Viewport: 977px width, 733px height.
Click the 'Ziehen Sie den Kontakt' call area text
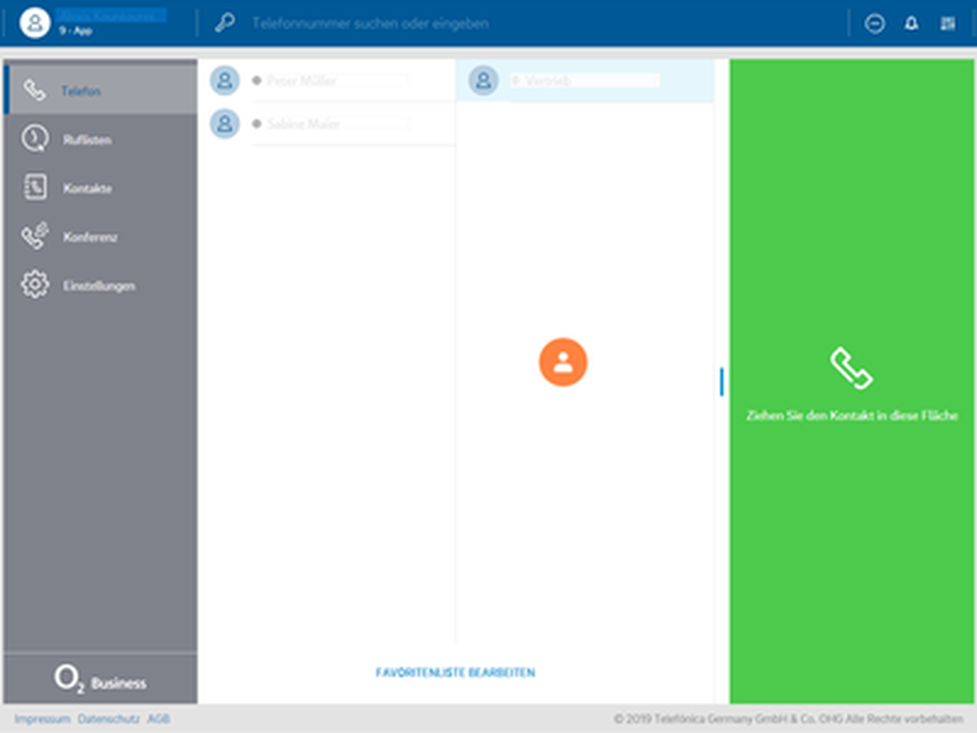(x=852, y=415)
